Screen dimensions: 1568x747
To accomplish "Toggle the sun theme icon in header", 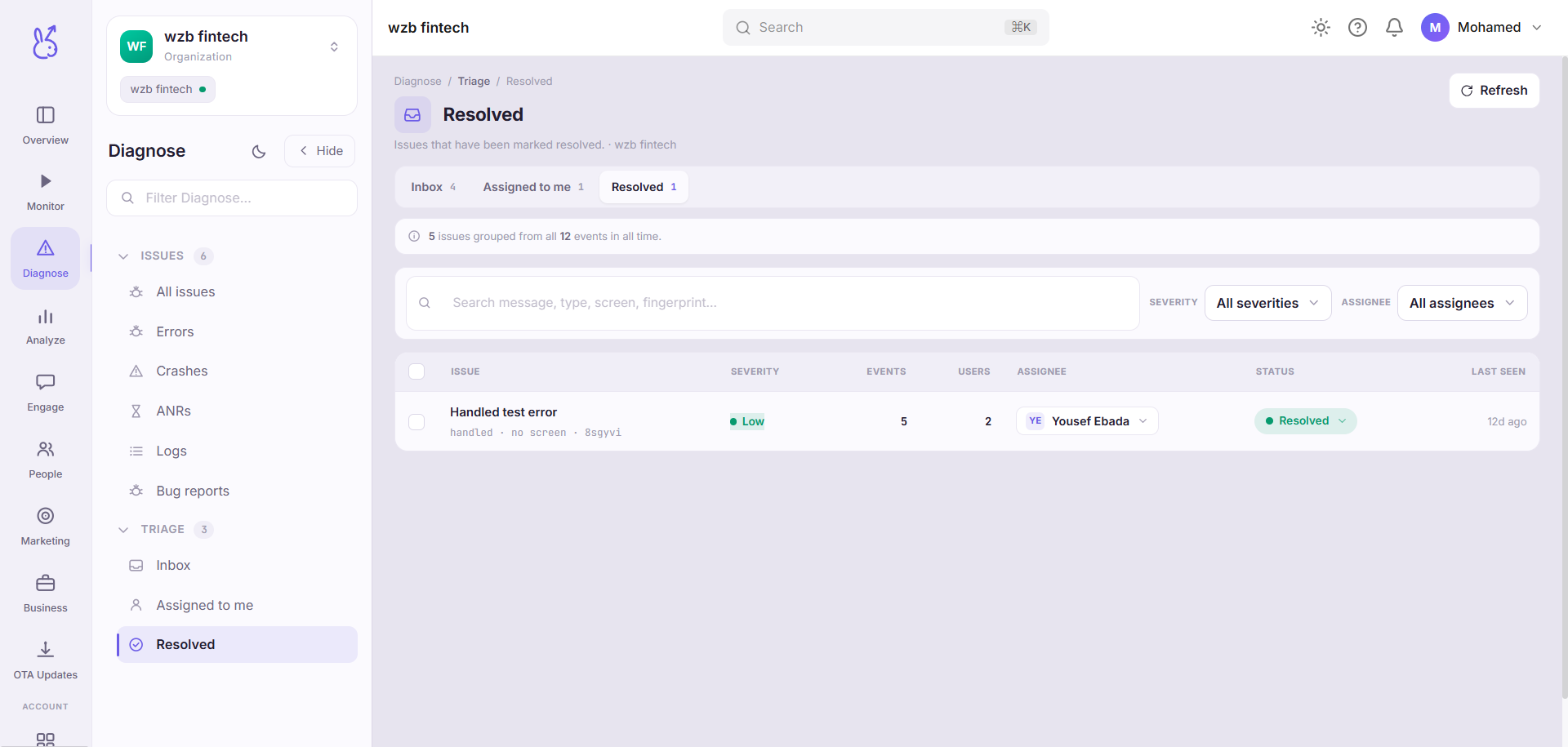I will tap(1321, 28).
